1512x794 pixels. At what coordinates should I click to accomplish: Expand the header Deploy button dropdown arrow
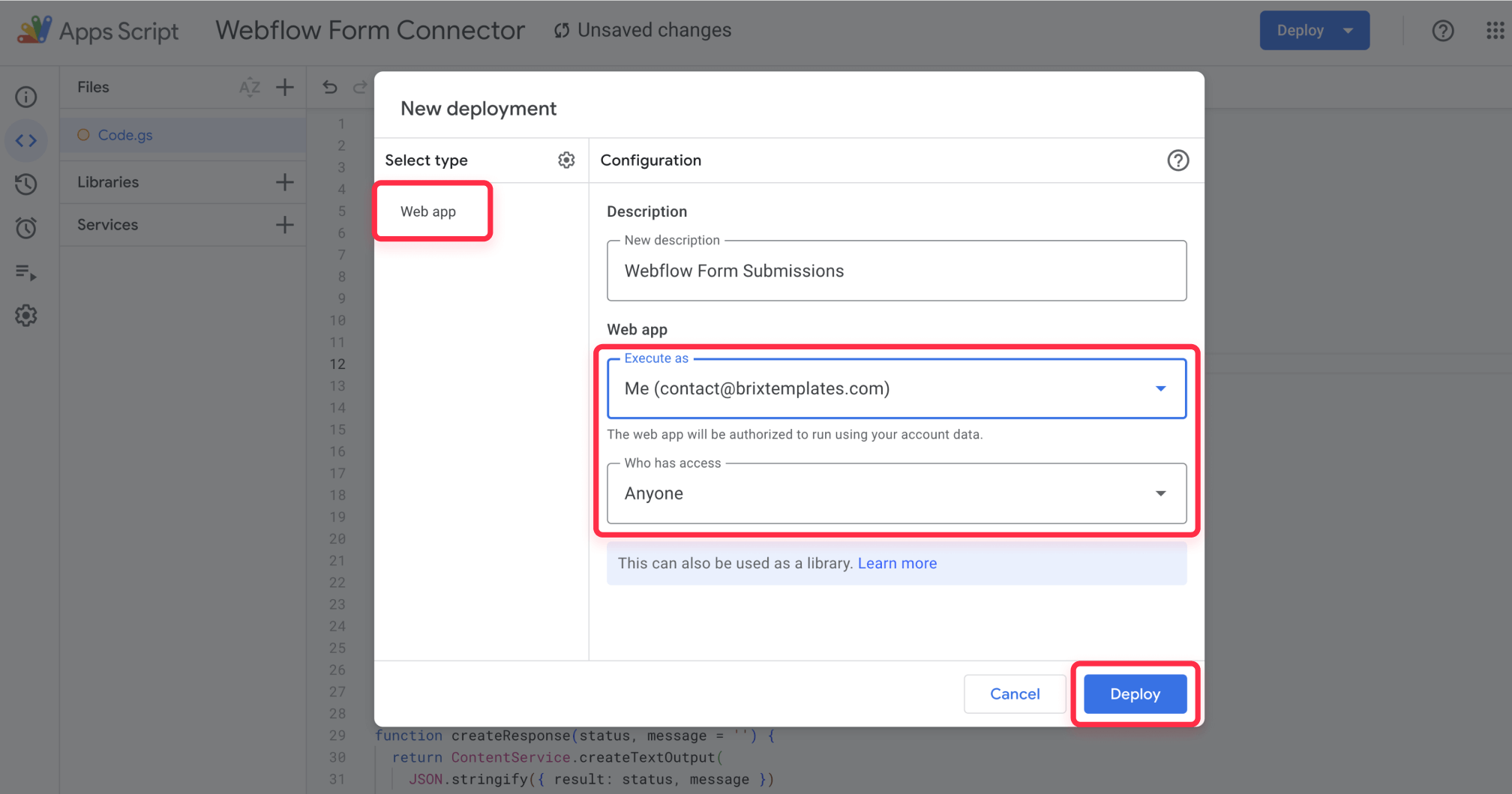1348,31
